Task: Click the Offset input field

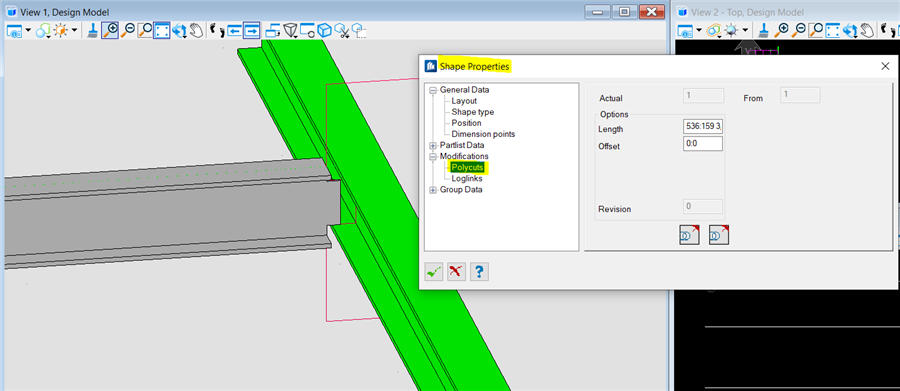Action: 703,144
